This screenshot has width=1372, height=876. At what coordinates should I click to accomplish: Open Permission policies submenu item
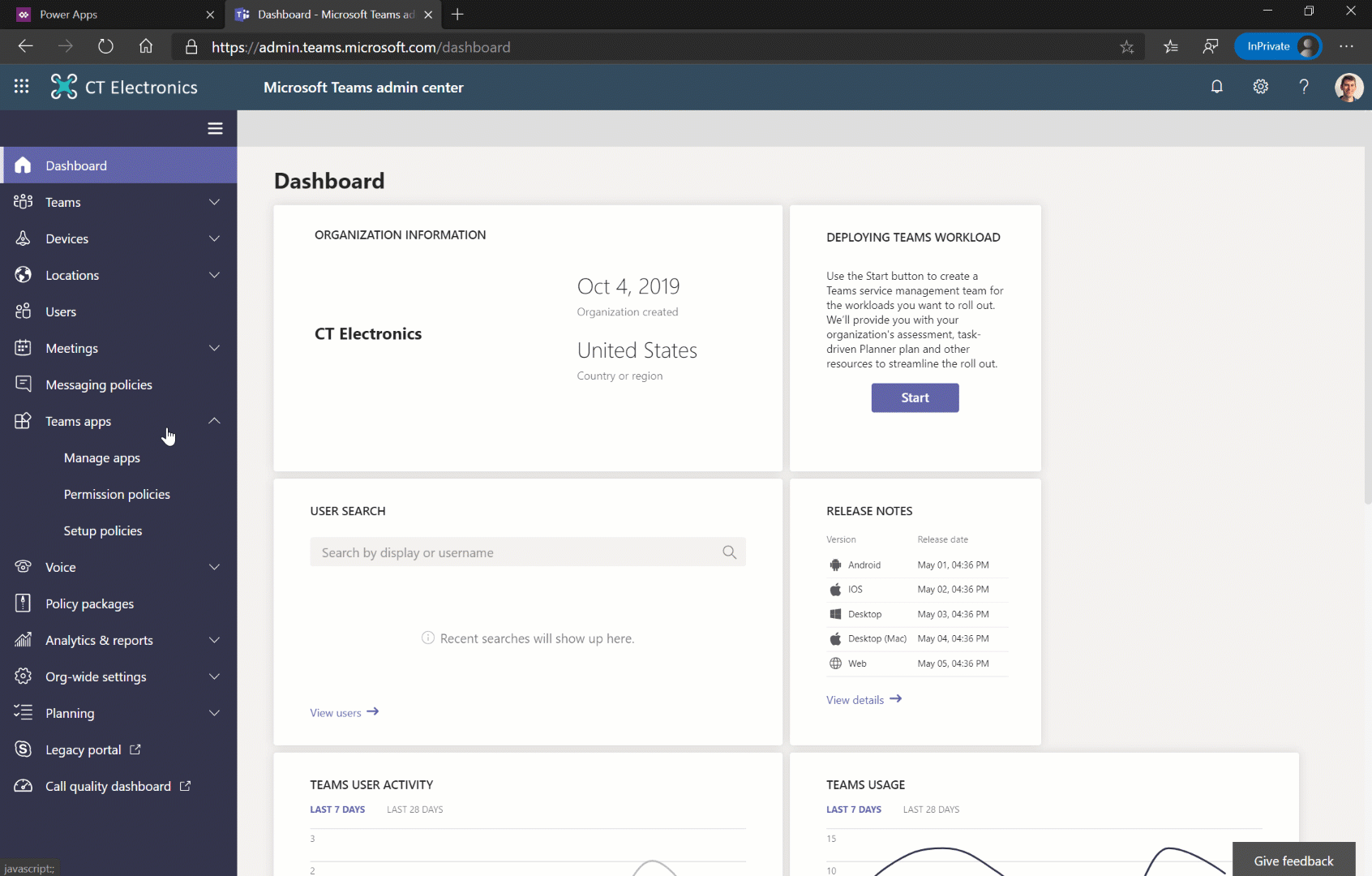point(117,494)
